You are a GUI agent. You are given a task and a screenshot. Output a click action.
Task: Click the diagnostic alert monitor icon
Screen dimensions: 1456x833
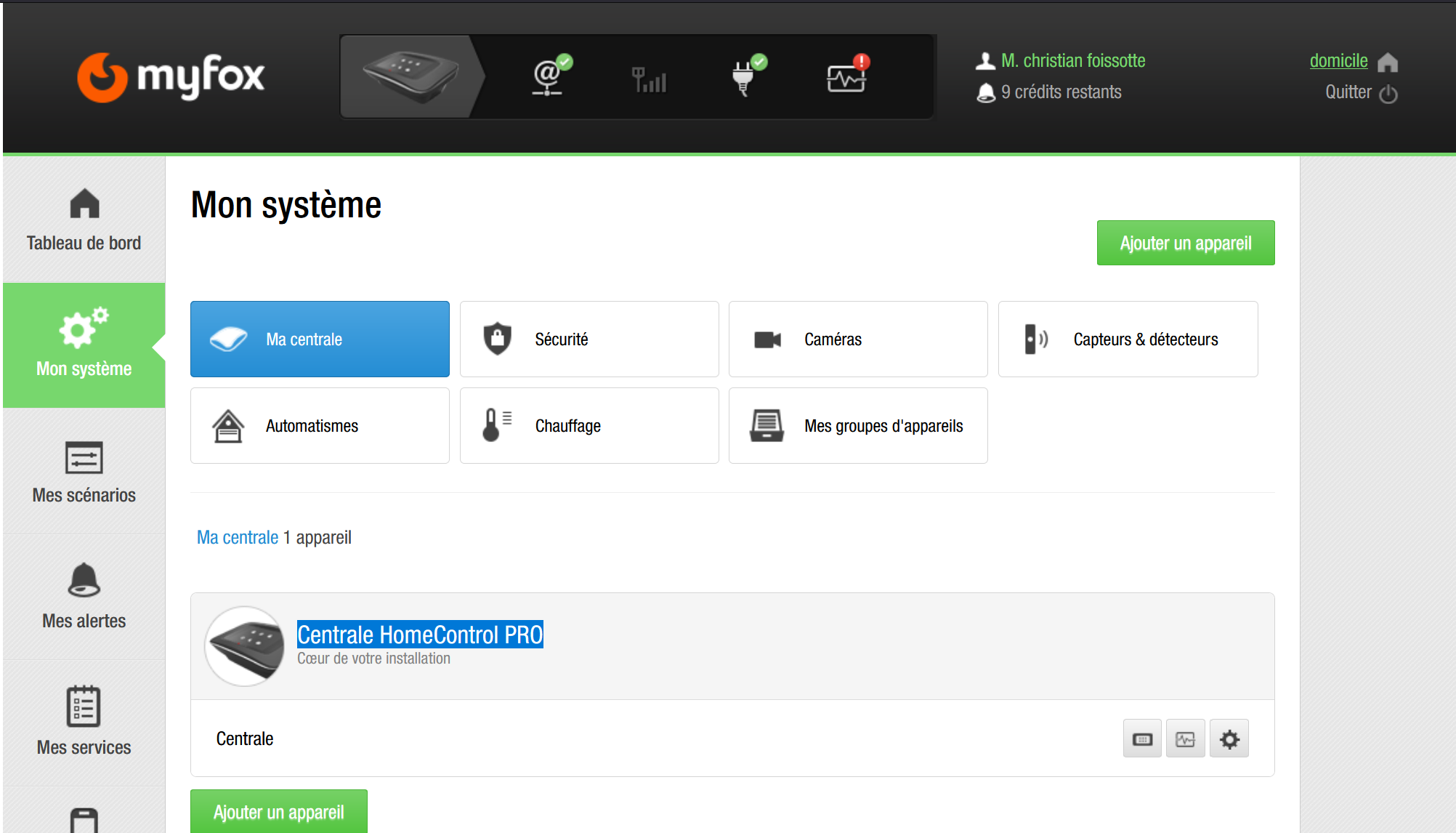pyautogui.click(x=847, y=76)
